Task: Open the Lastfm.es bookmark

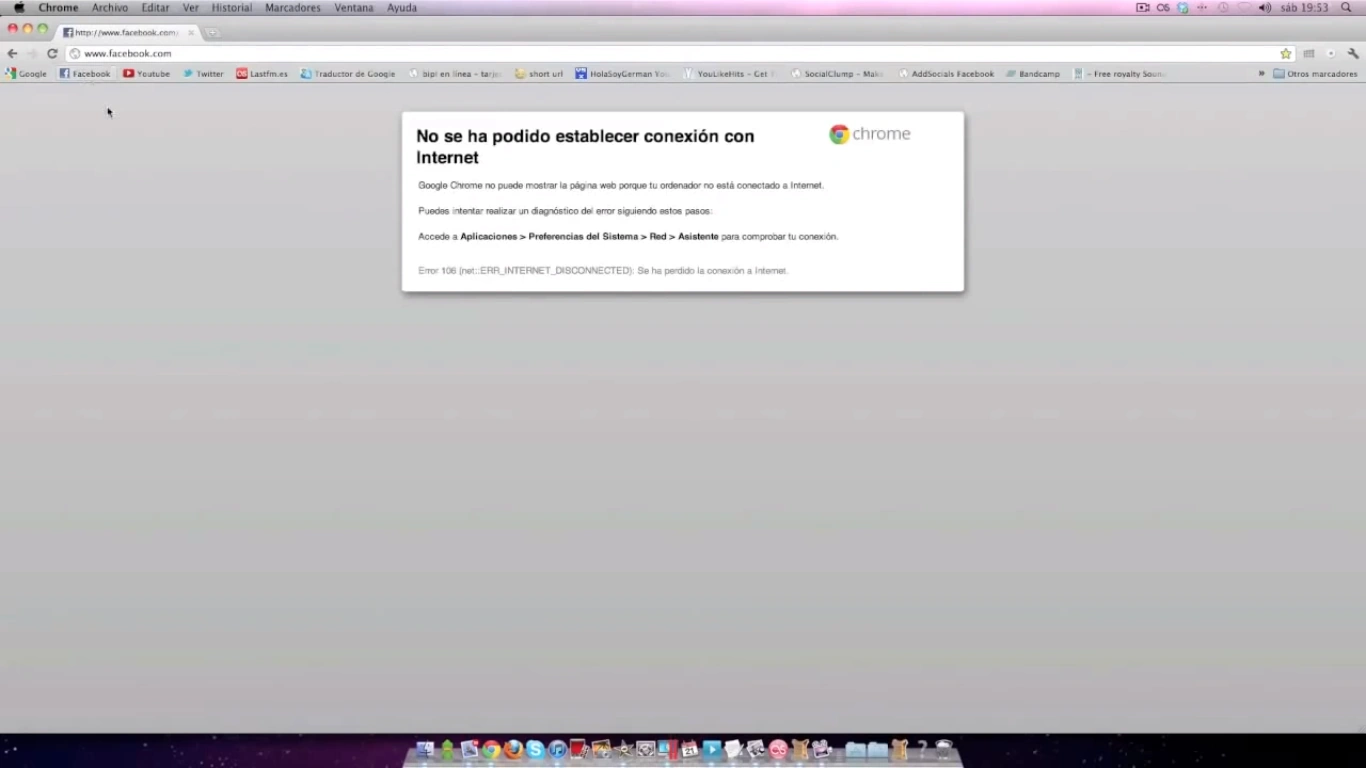Action: [x=262, y=73]
